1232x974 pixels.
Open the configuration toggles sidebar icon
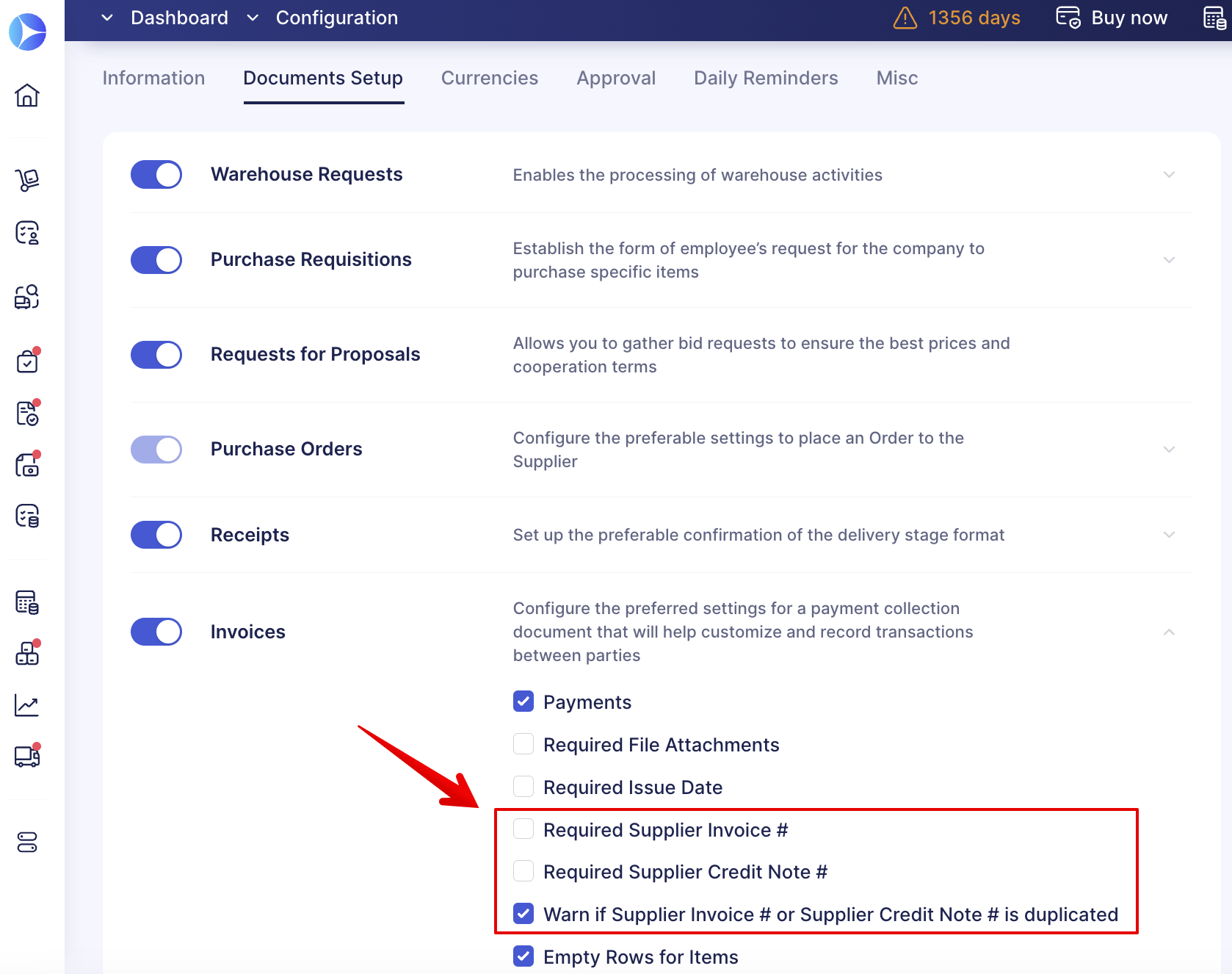[27, 843]
